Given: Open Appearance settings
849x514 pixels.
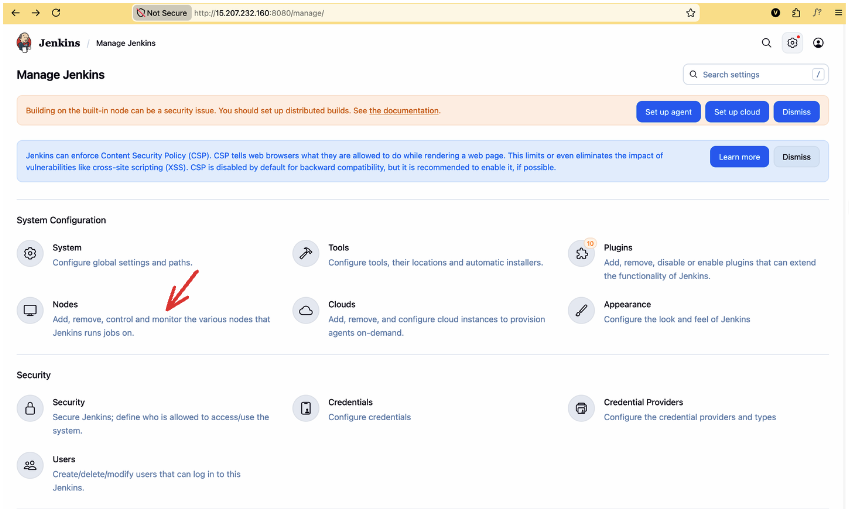Looking at the screenshot, I should tap(627, 304).
